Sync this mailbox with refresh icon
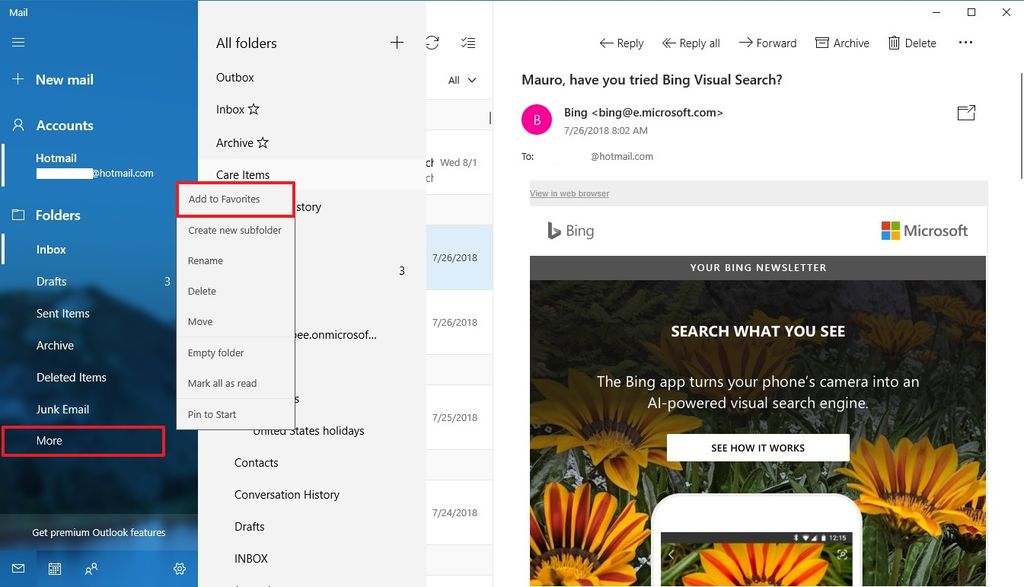Image resolution: width=1024 pixels, height=587 pixels. 432,43
